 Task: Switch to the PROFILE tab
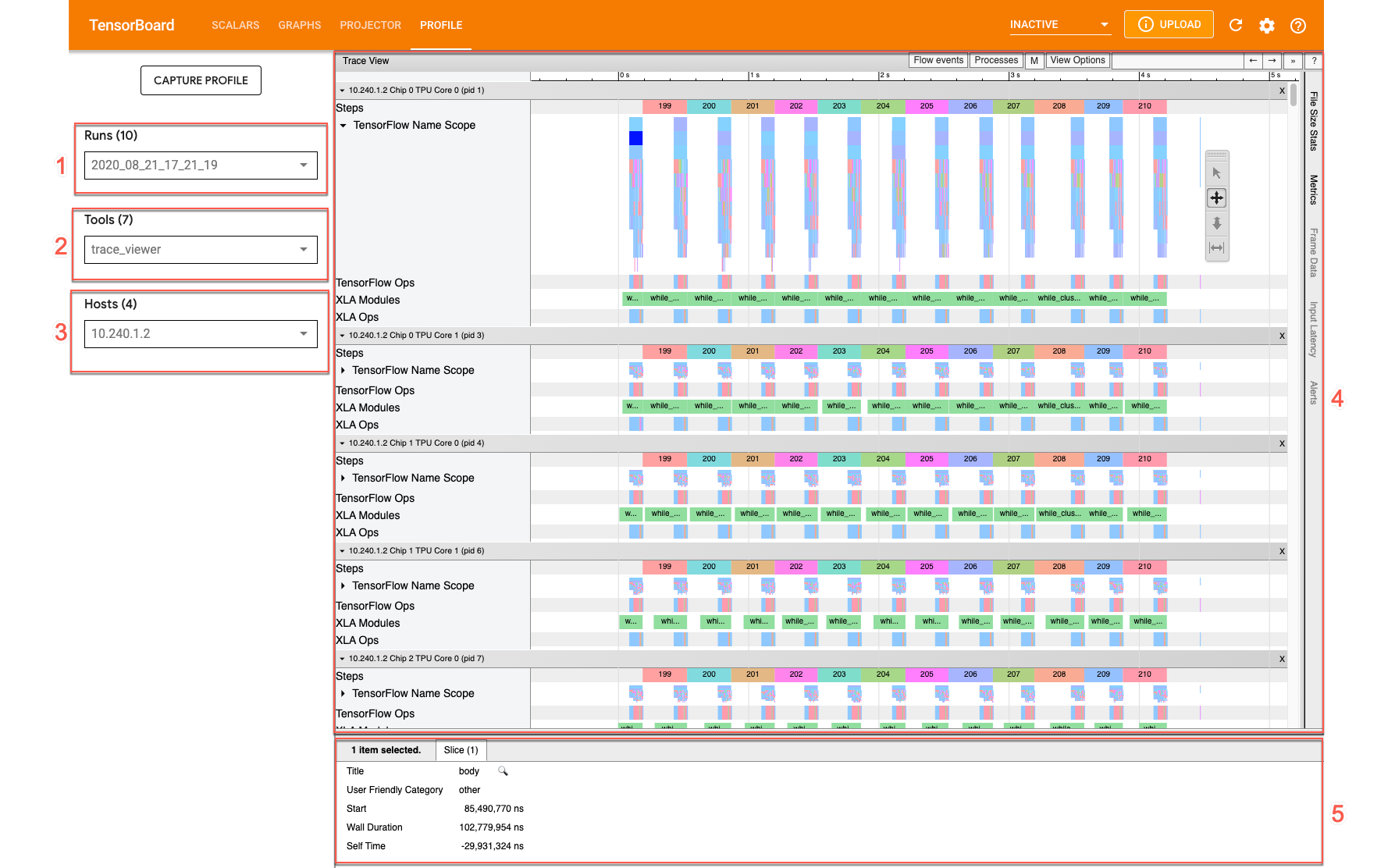(441, 25)
